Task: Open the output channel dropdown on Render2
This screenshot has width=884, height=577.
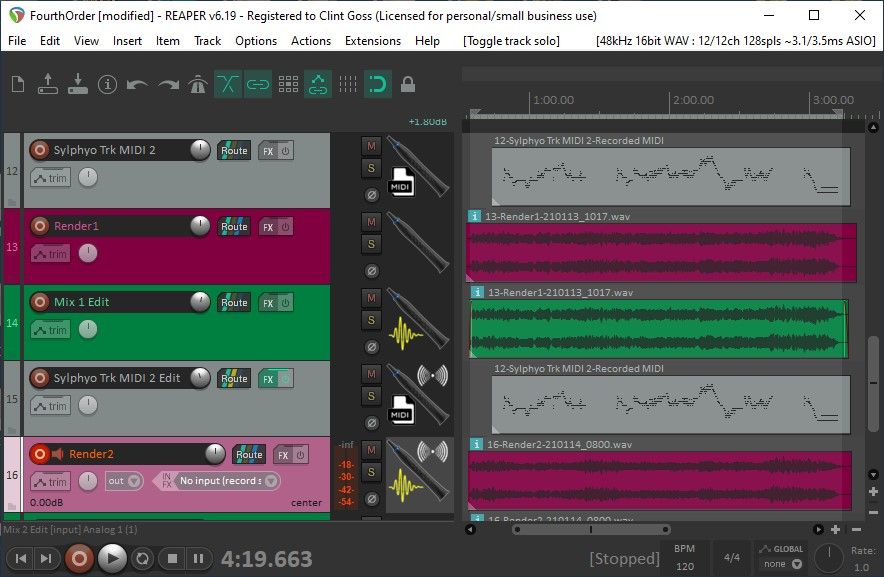Action: coord(124,481)
